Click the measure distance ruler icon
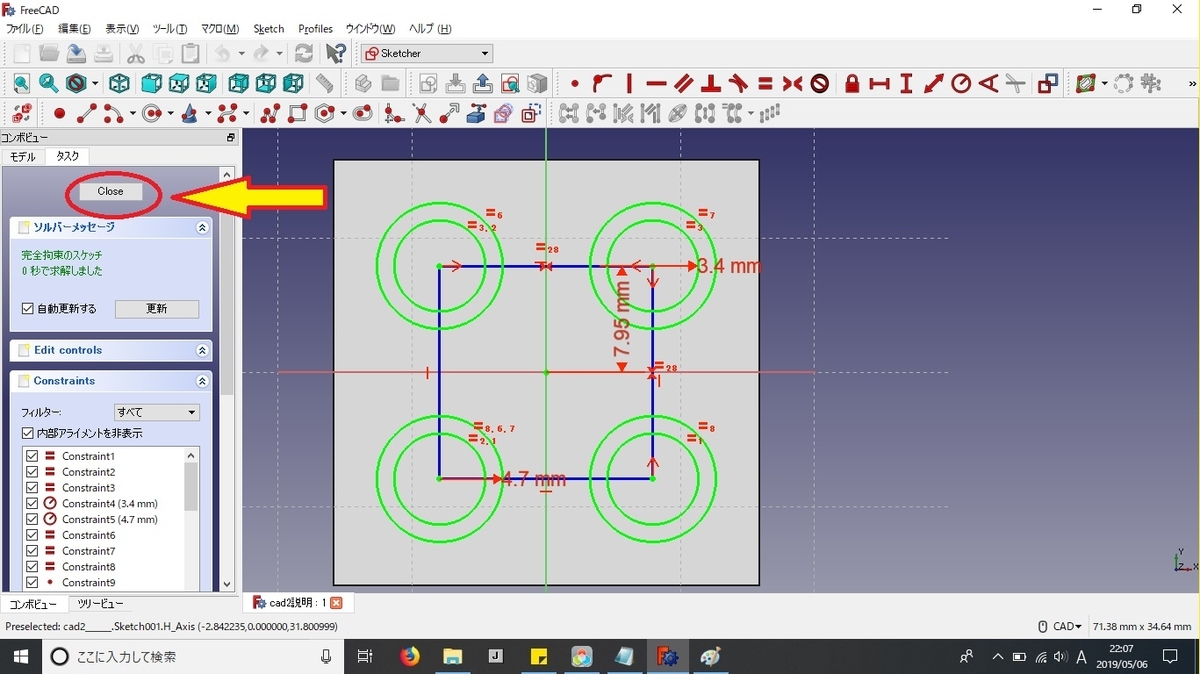 [x=324, y=84]
